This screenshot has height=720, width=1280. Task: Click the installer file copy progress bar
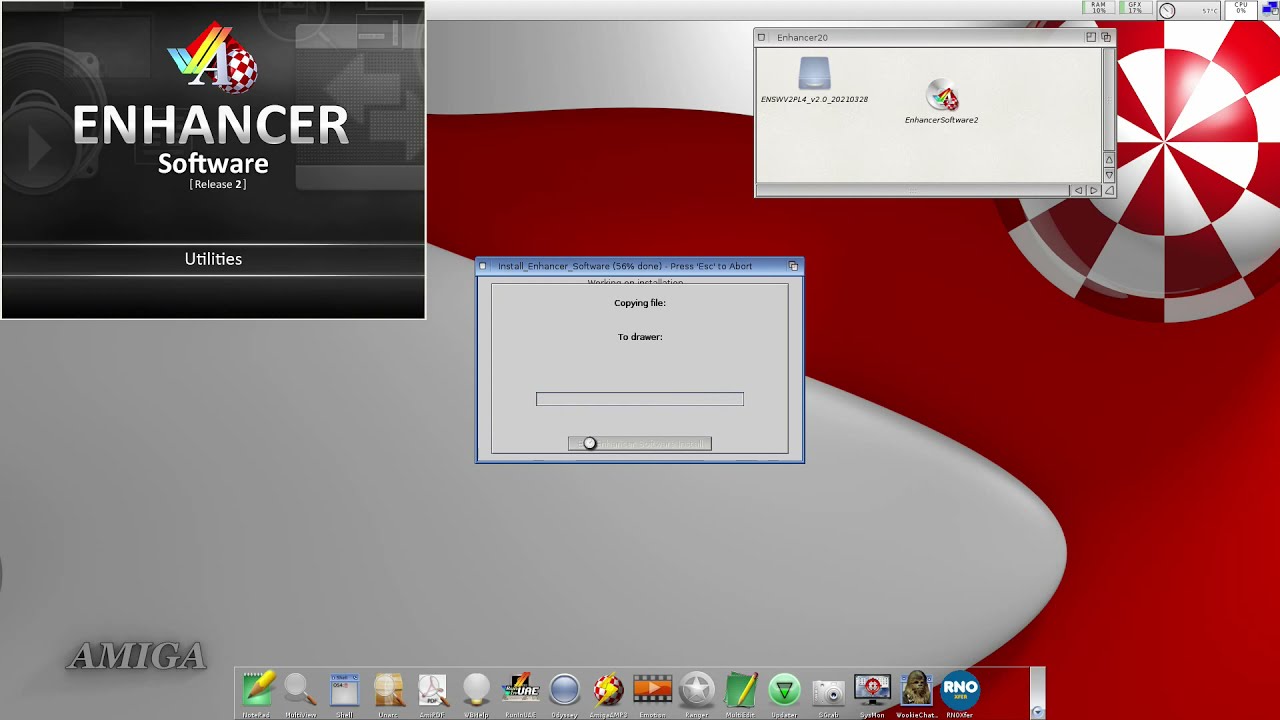tap(640, 399)
